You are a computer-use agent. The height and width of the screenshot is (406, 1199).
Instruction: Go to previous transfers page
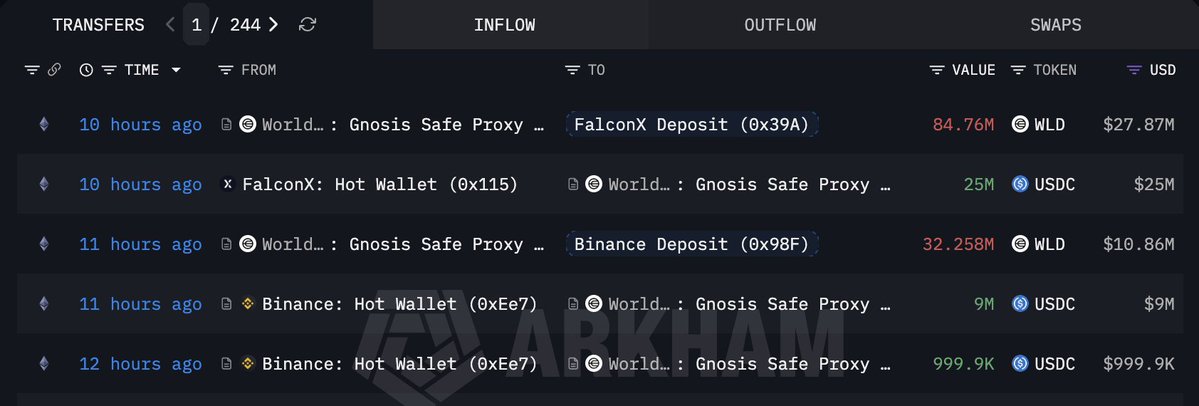(170, 25)
